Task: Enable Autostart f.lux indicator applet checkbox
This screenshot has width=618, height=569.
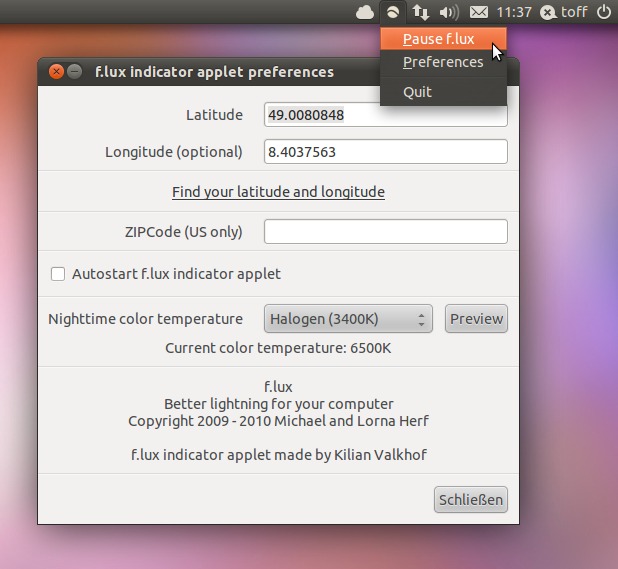Action: click(58, 274)
